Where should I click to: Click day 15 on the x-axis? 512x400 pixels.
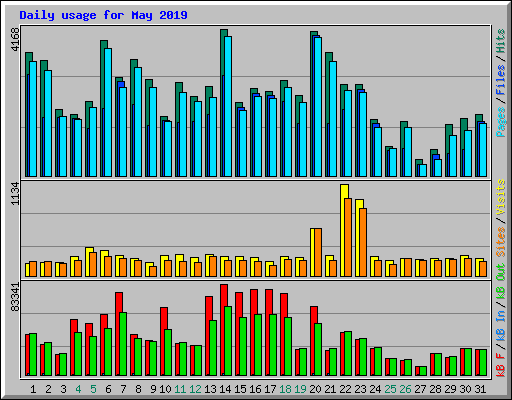(x=240, y=389)
